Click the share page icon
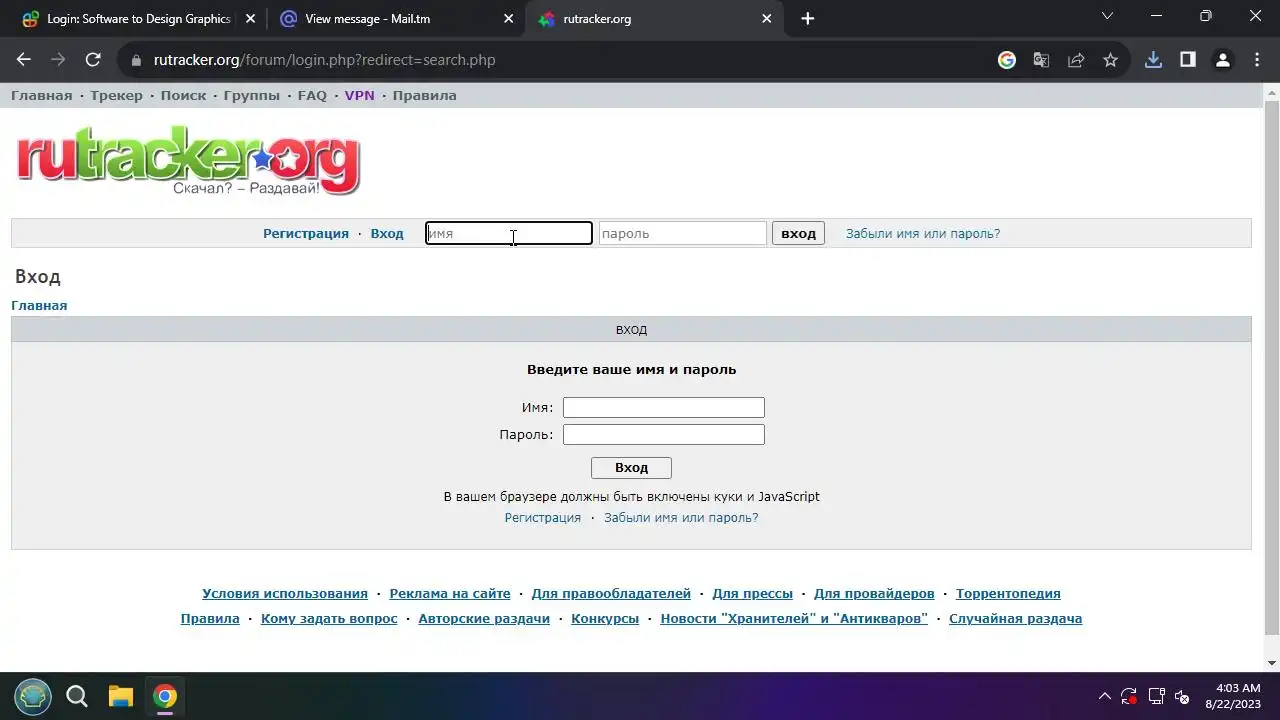The width and height of the screenshot is (1280, 720). point(1076,60)
